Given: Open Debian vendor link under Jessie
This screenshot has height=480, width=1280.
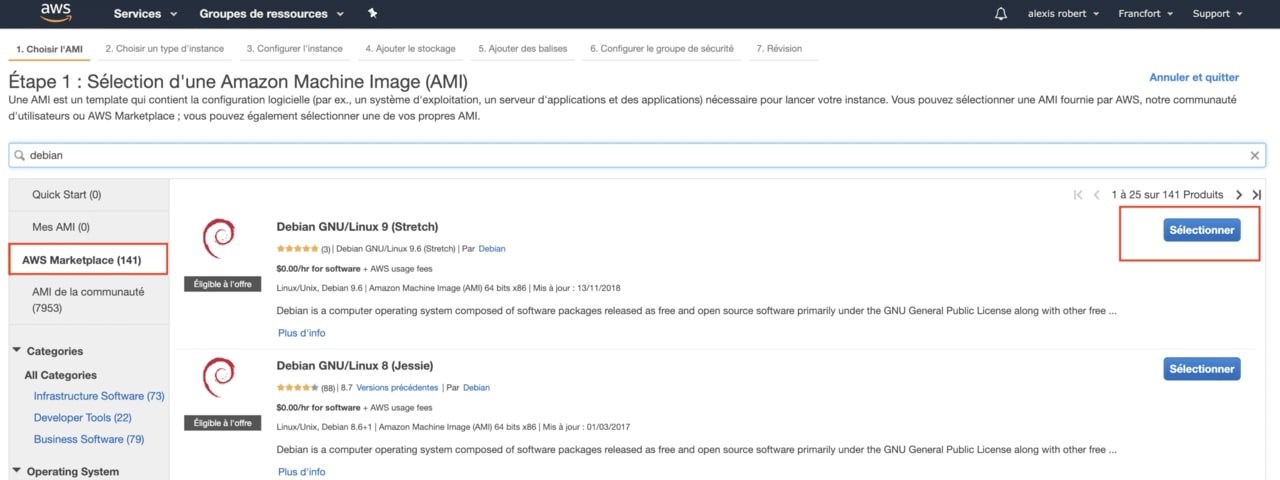Looking at the screenshot, I should click(476, 387).
